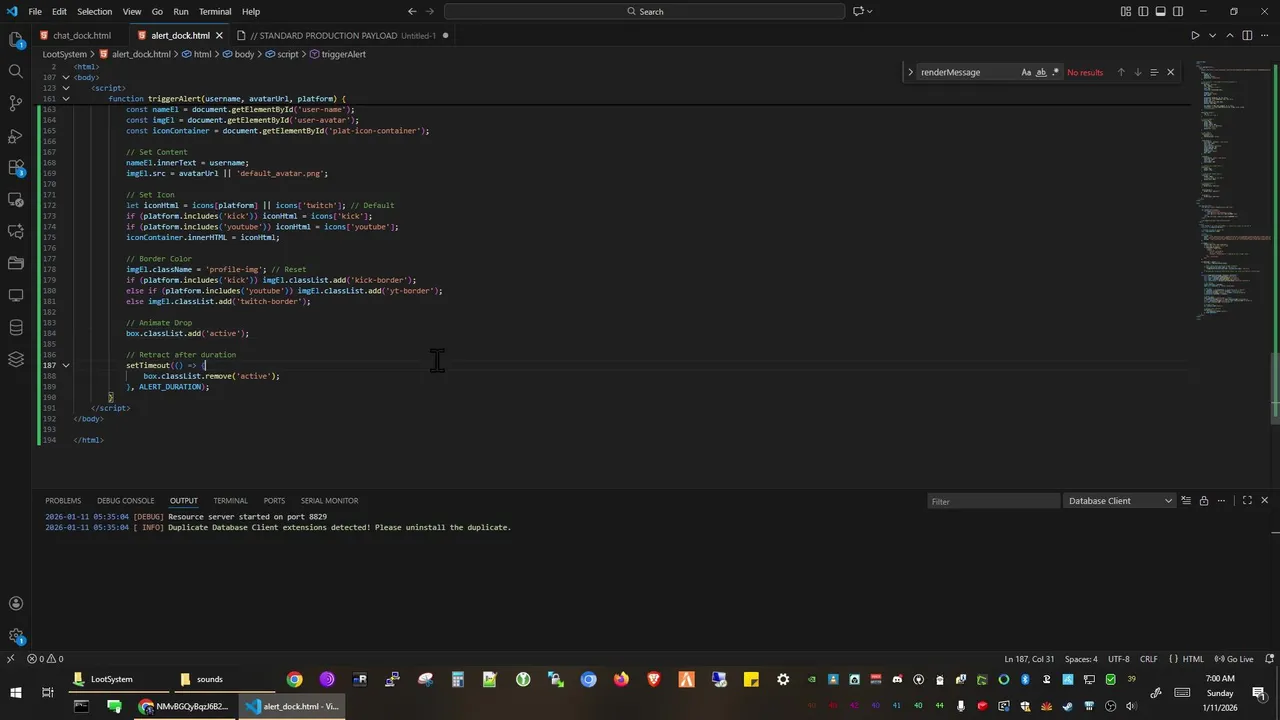
Task: Open Run and Debug view
Action: coord(15,135)
